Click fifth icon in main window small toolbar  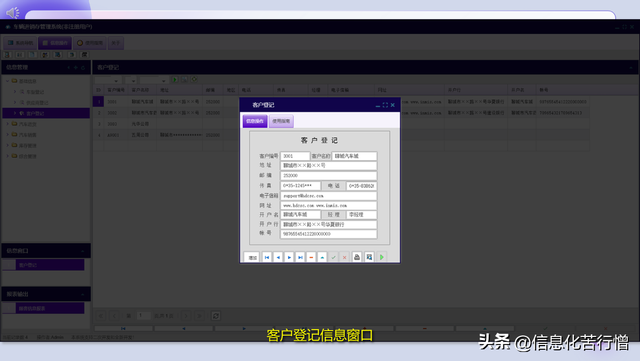point(58,55)
